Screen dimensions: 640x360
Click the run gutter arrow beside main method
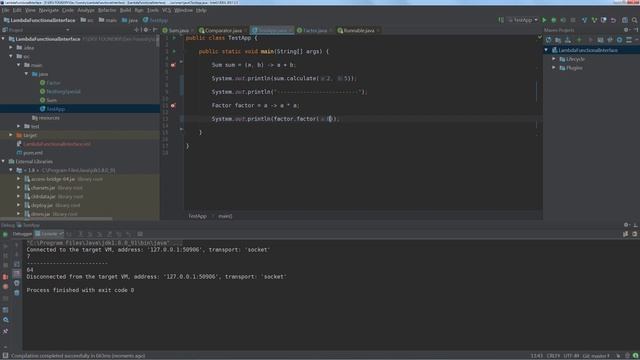tap(174, 51)
